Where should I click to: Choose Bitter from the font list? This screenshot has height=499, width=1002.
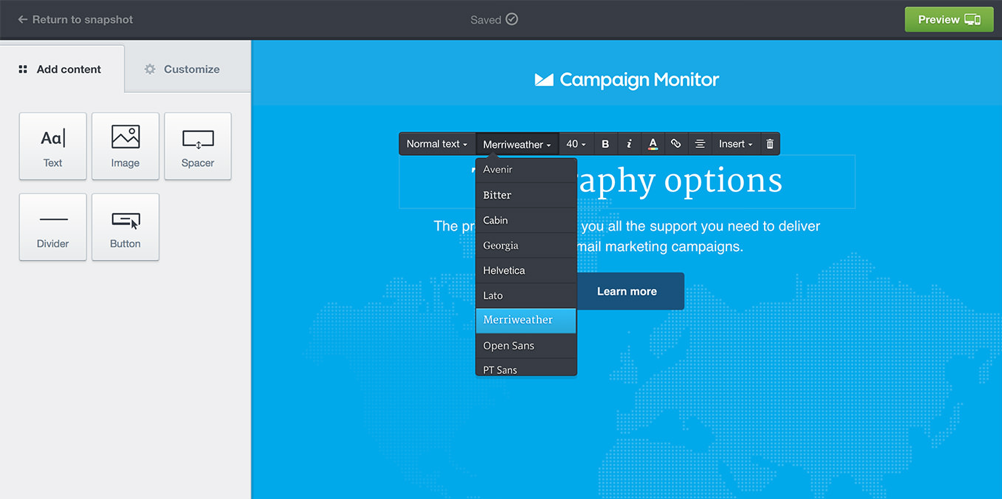[526, 195]
